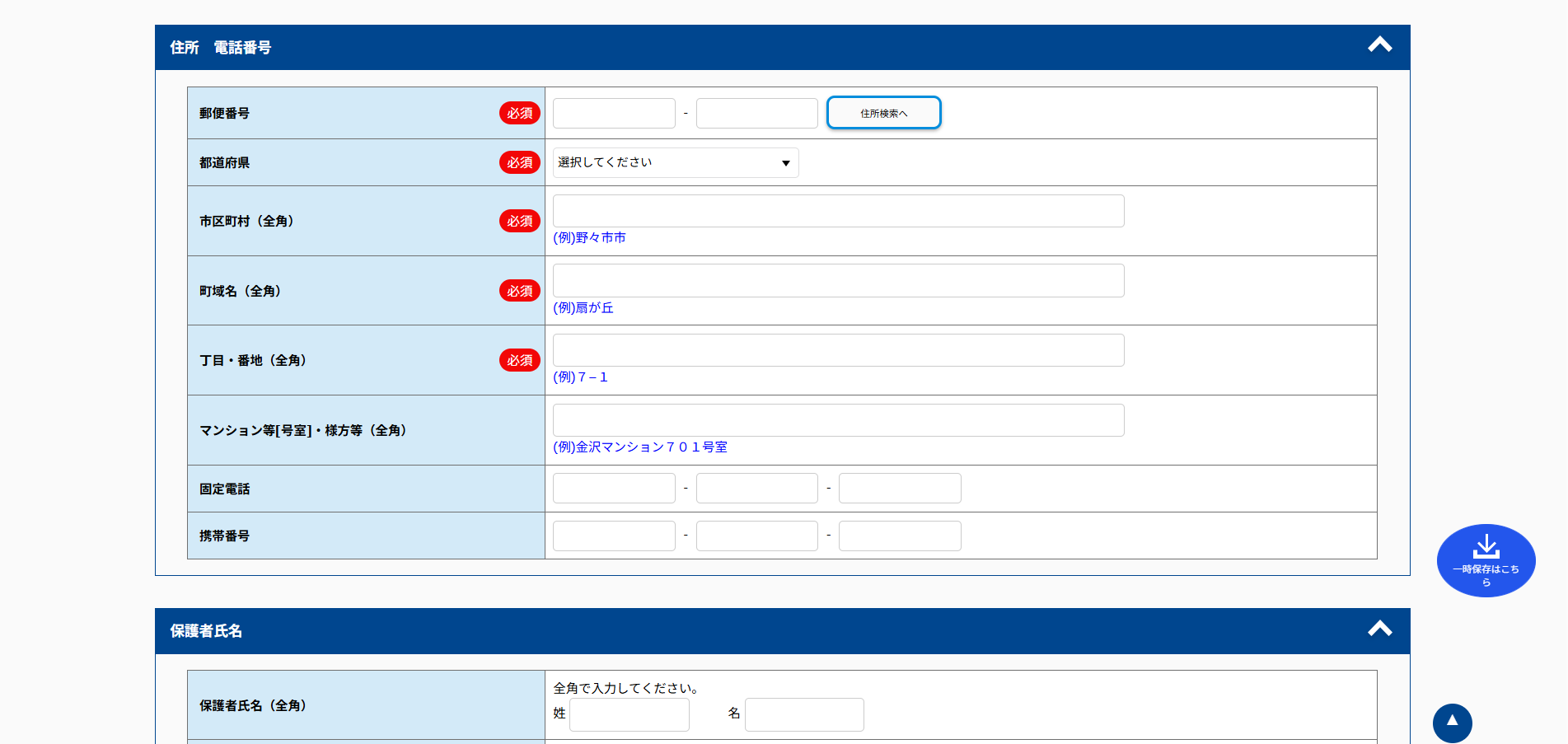
Task: Click the middle 携帯番号 mobile field
Action: click(x=756, y=536)
